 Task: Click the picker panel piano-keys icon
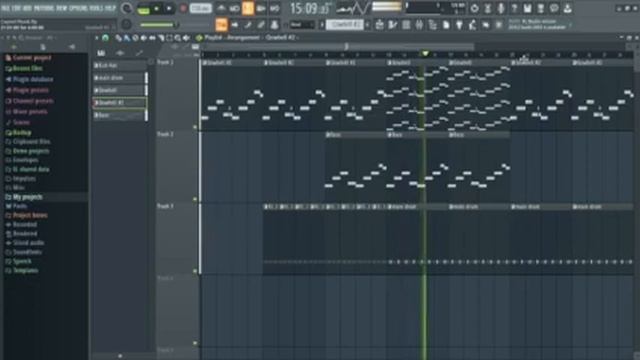[101, 53]
